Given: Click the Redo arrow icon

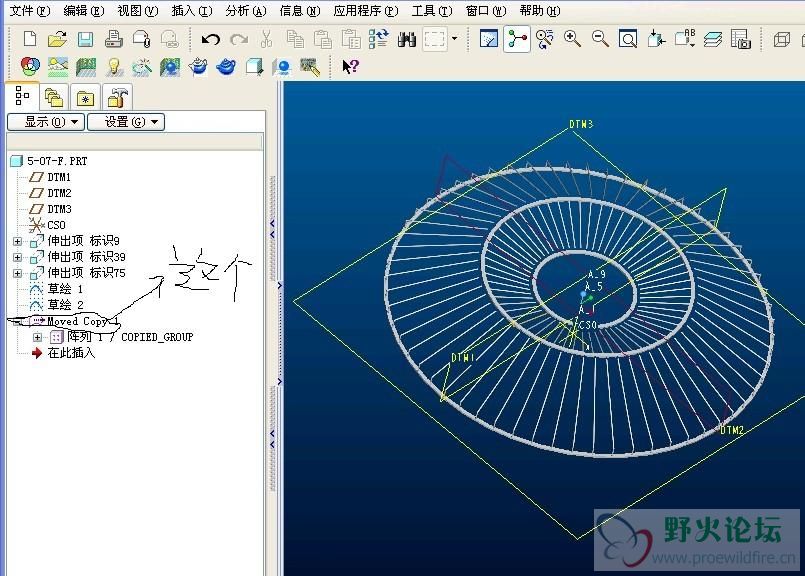Looking at the screenshot, I should click(x=239, y=39).
